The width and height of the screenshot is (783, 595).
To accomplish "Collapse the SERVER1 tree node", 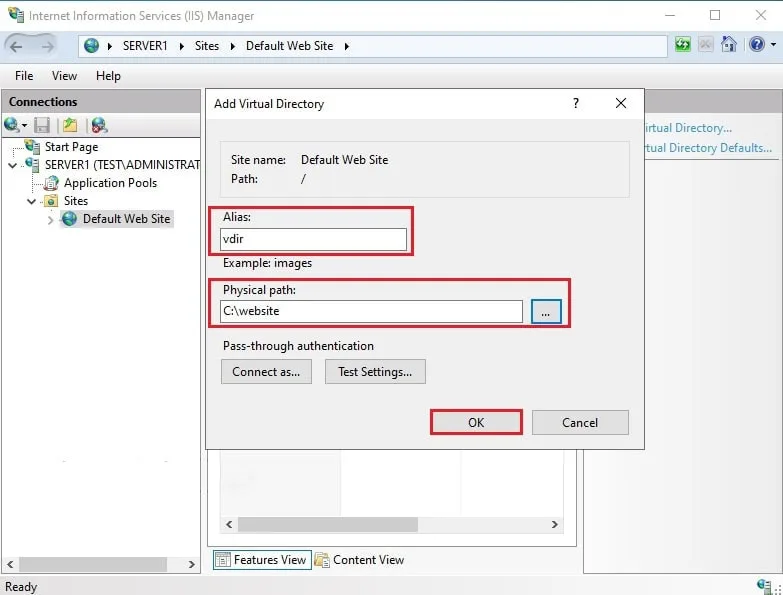I will click(x=13, y=165).
